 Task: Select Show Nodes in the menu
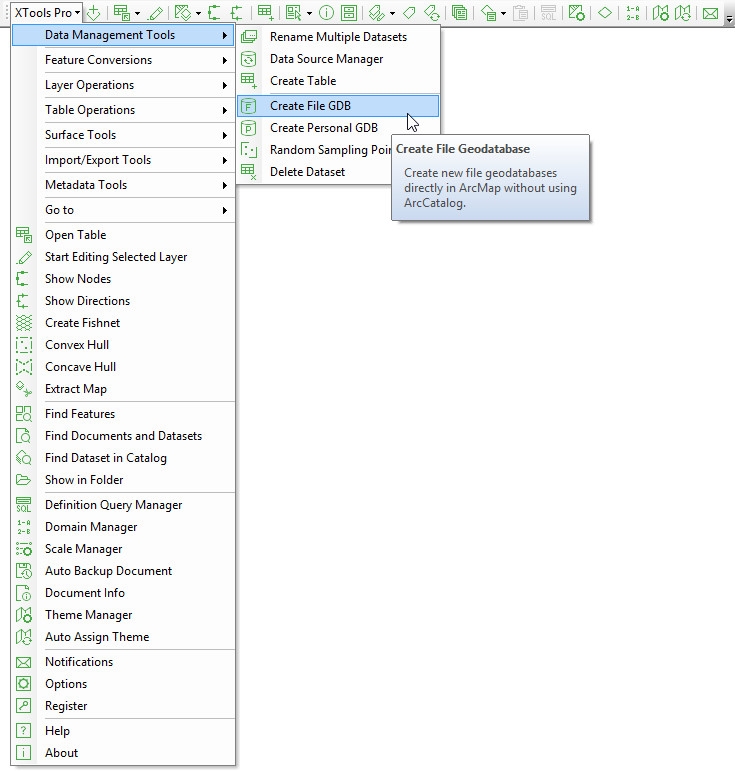click(123, 279)
